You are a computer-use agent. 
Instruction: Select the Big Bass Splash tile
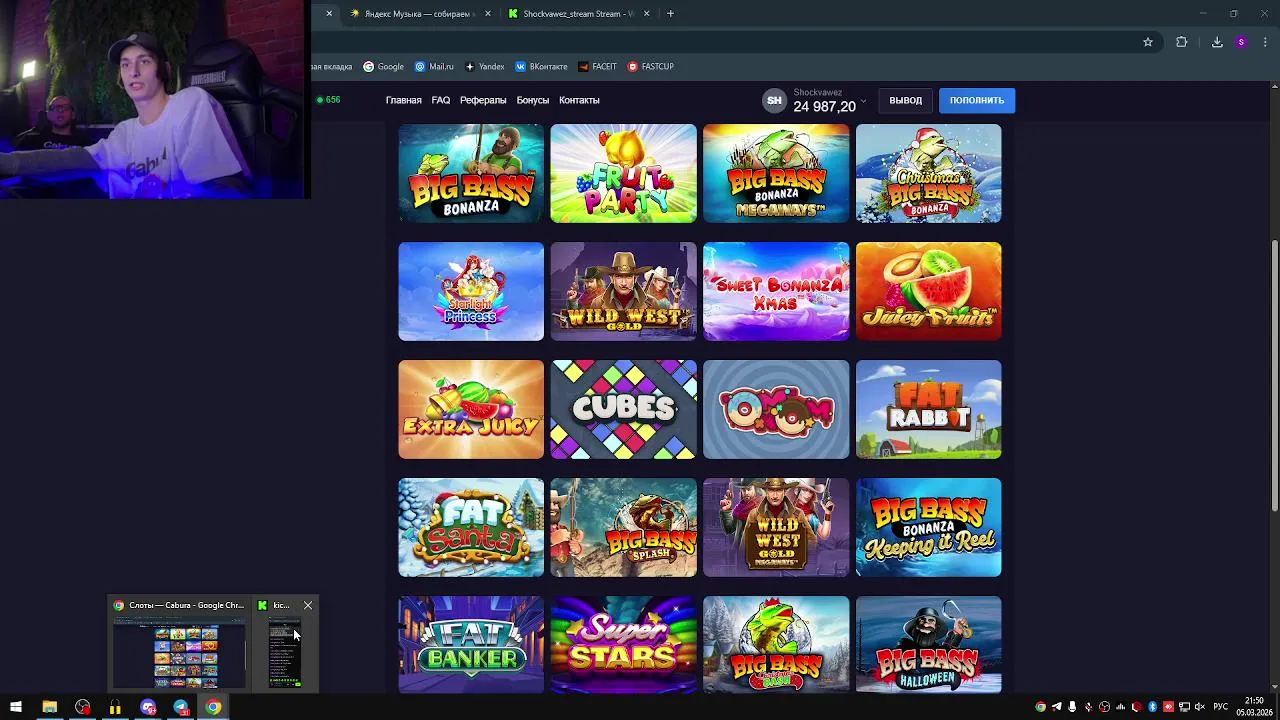623,527
